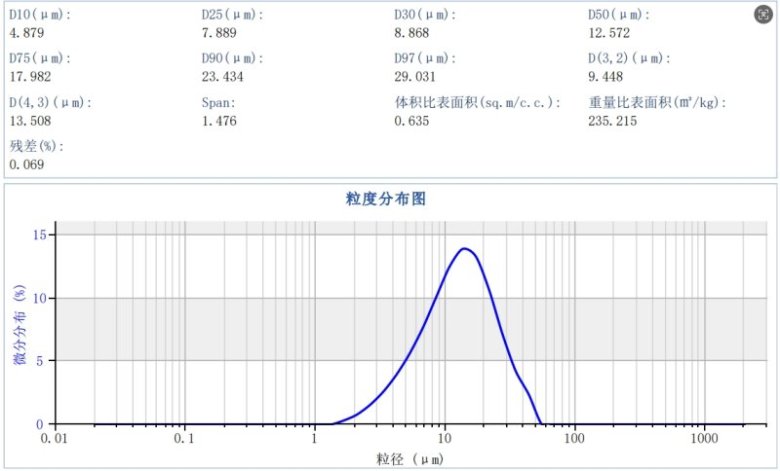This screenshot has height=471, width=780.
Task: Select the 重量比表面积 value 235.215
Action: coord(613,120)
